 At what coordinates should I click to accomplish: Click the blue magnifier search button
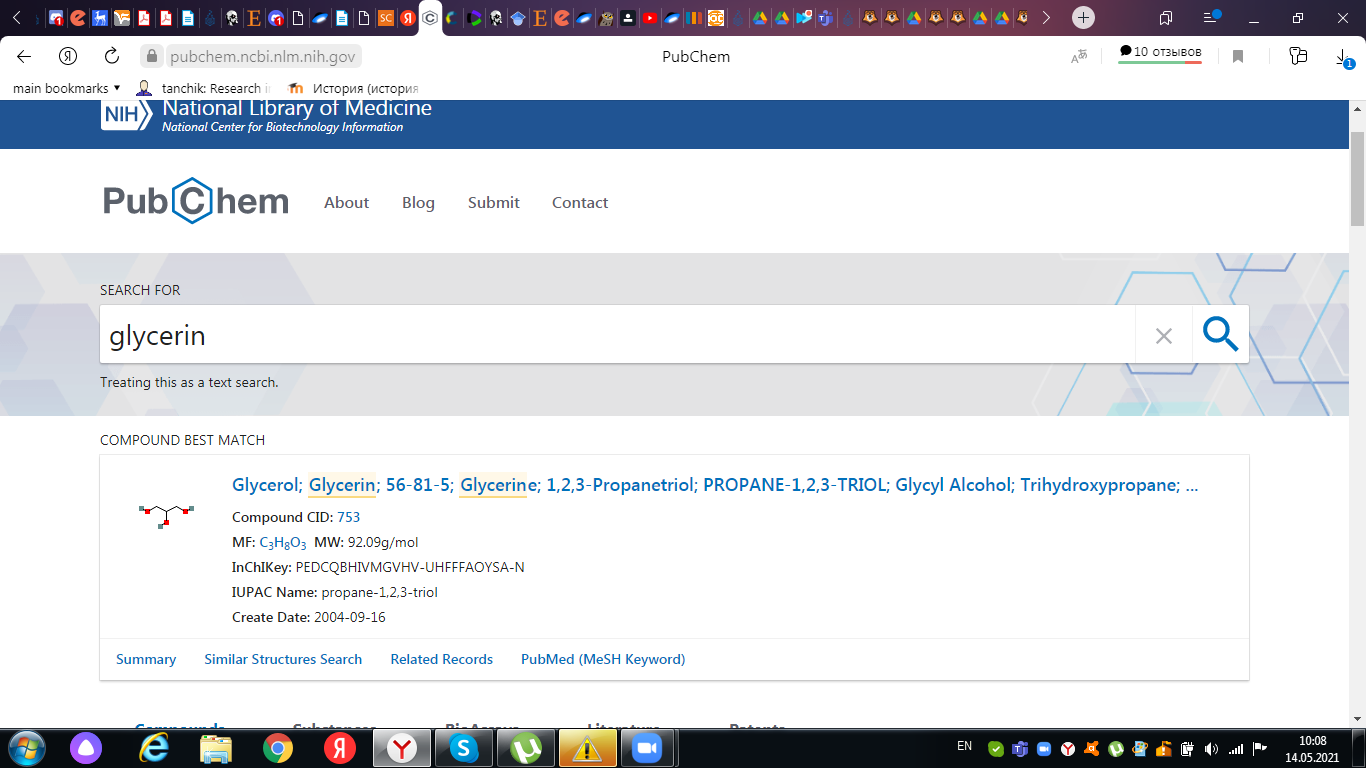(x=1221, y=335)
